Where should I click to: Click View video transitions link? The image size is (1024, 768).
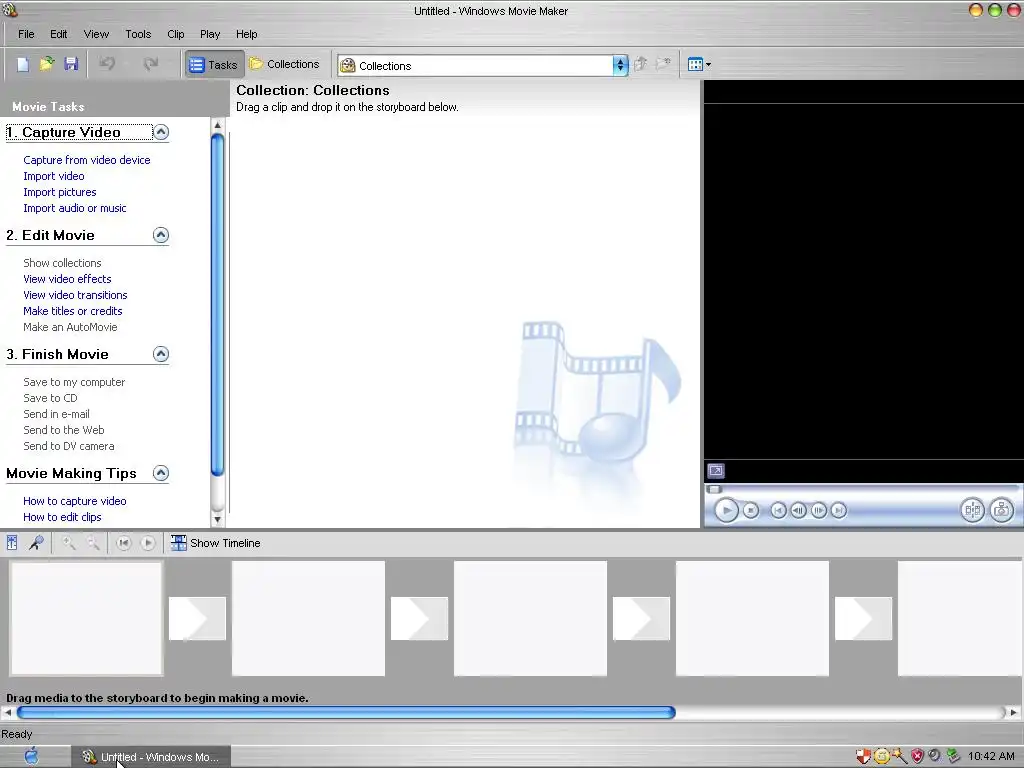75,295
